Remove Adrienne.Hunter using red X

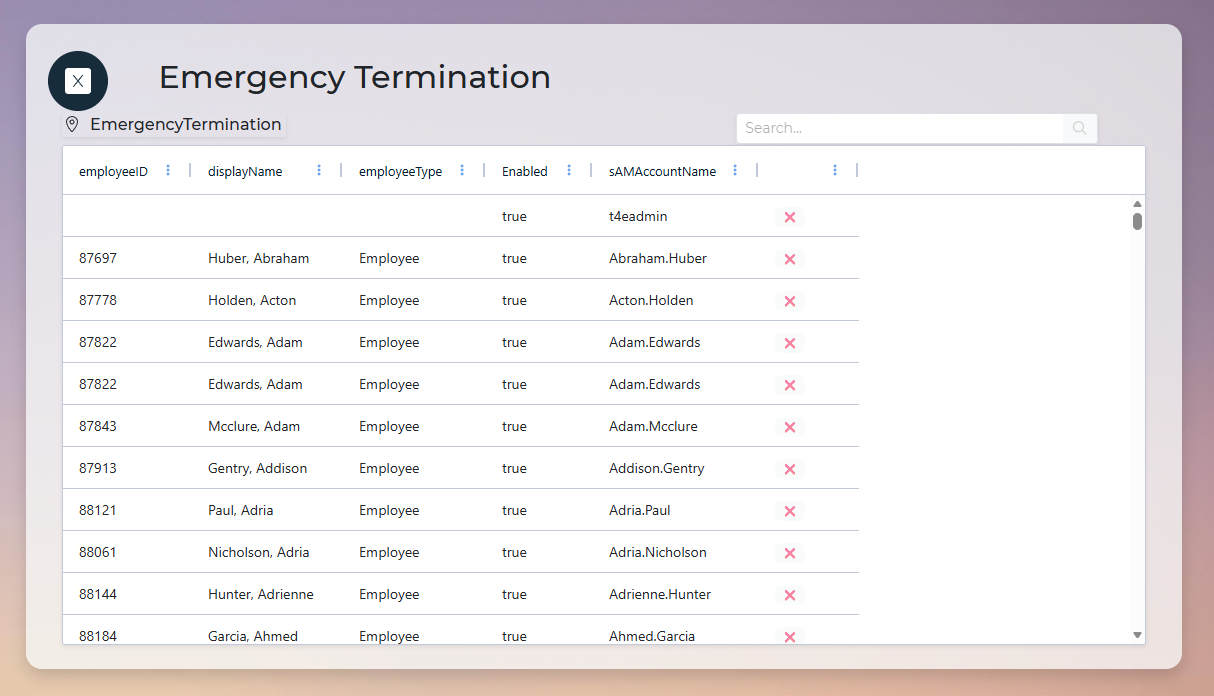[789, 594]
